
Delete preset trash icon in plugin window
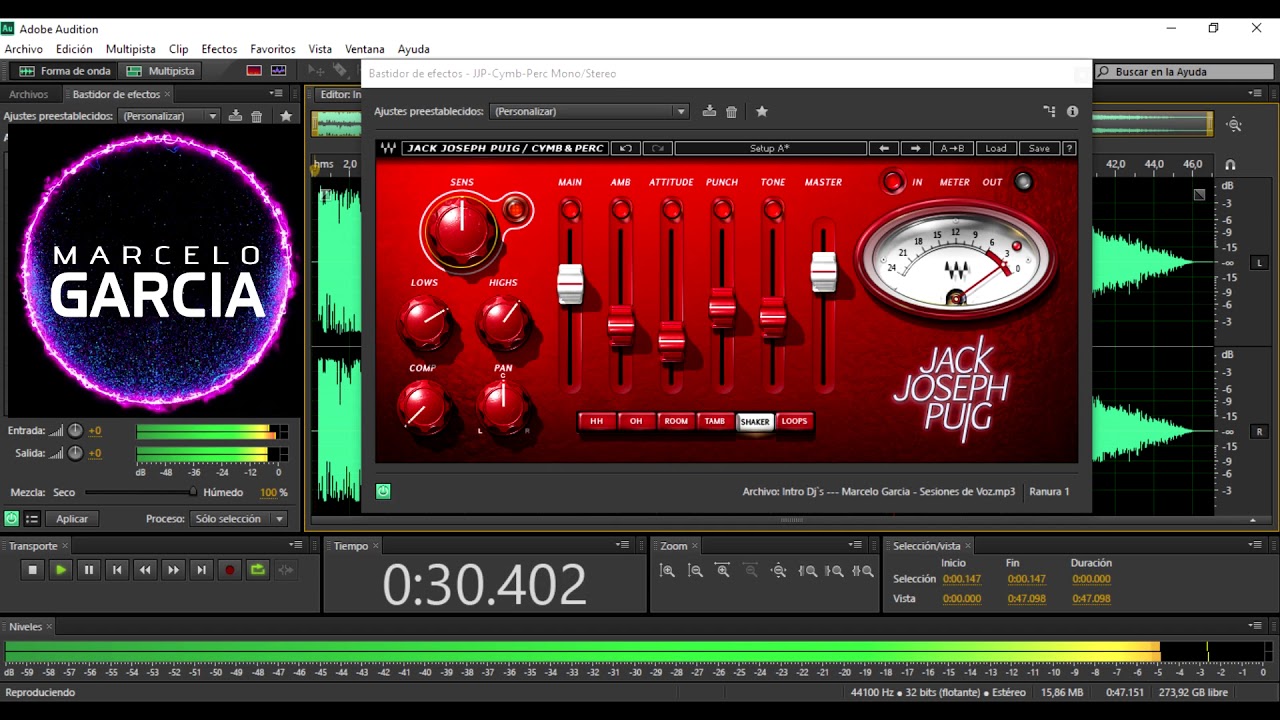click(x=731, y=112)
